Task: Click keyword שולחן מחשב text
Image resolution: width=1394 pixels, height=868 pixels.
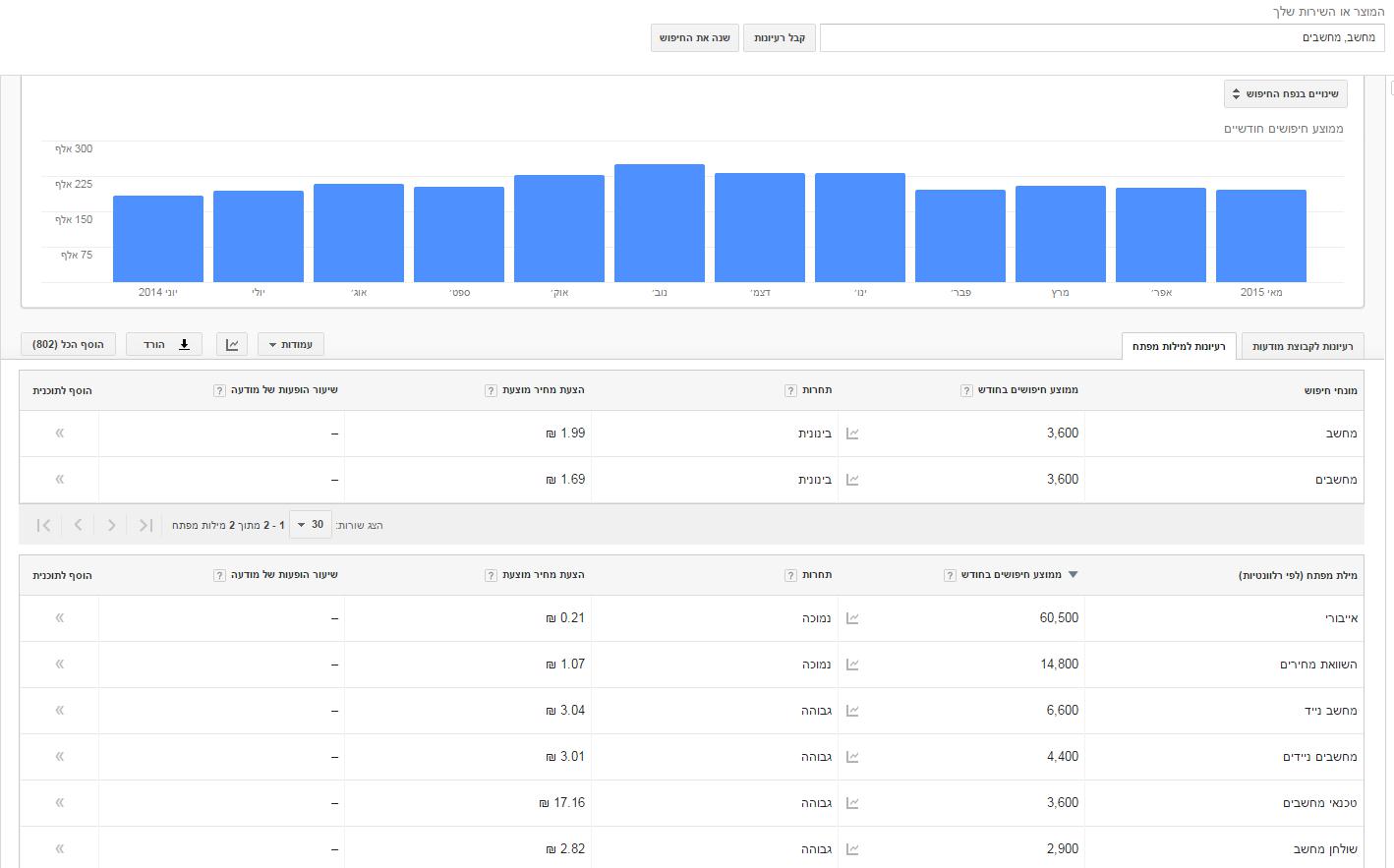Action: pyautogui.click(x=1325, y=848)
